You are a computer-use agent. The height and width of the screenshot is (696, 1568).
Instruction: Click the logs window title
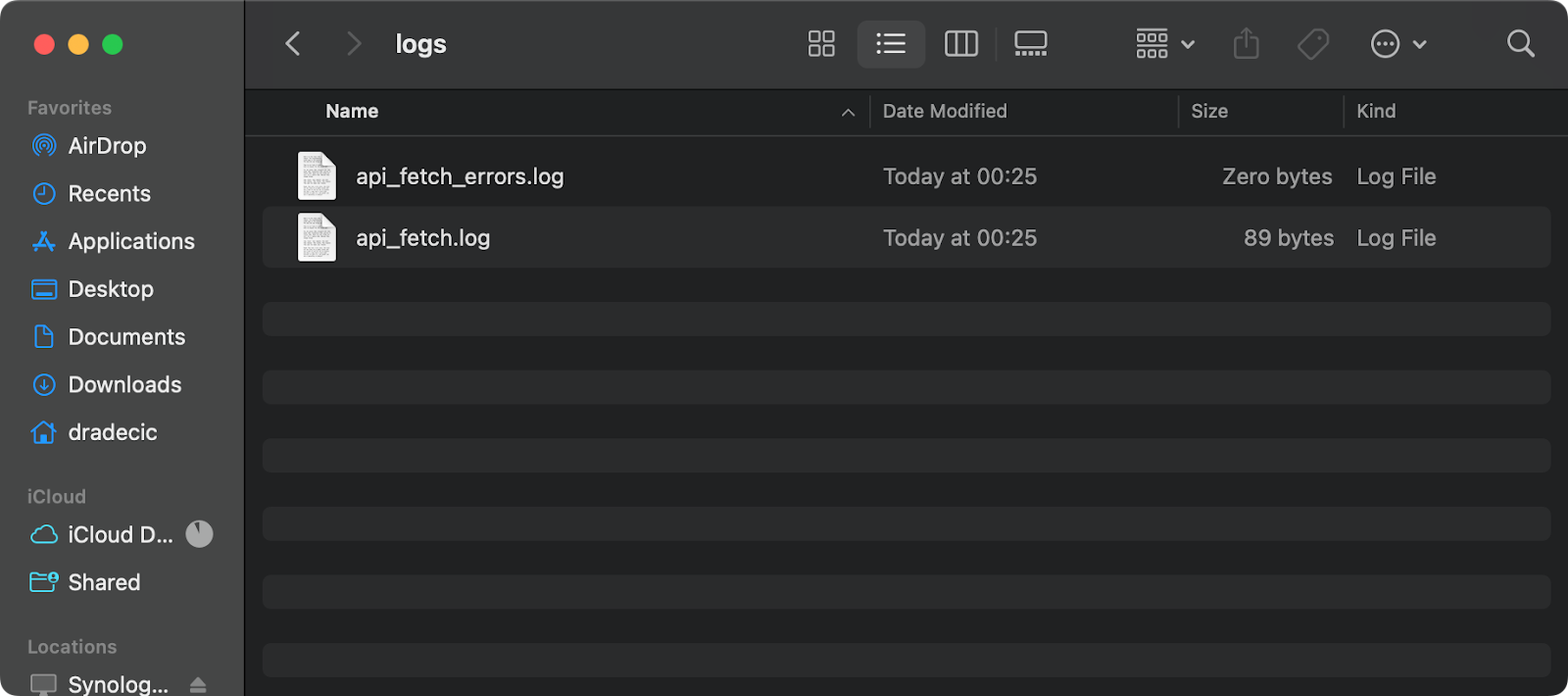(420, 44)
